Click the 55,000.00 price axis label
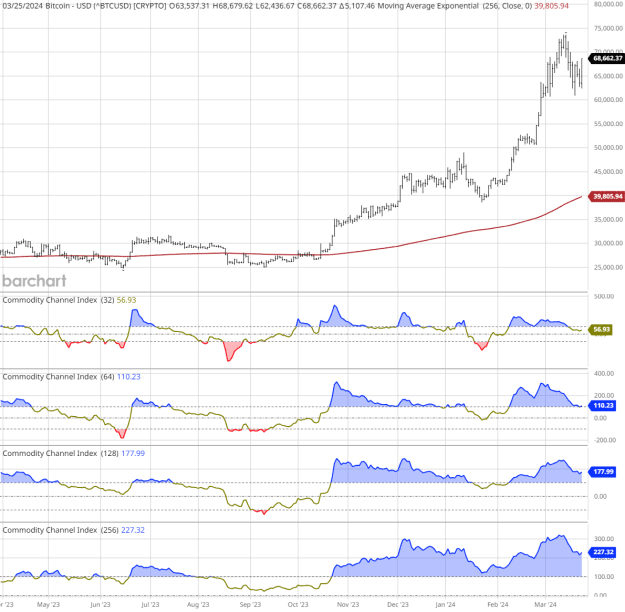 pos(608,124)
